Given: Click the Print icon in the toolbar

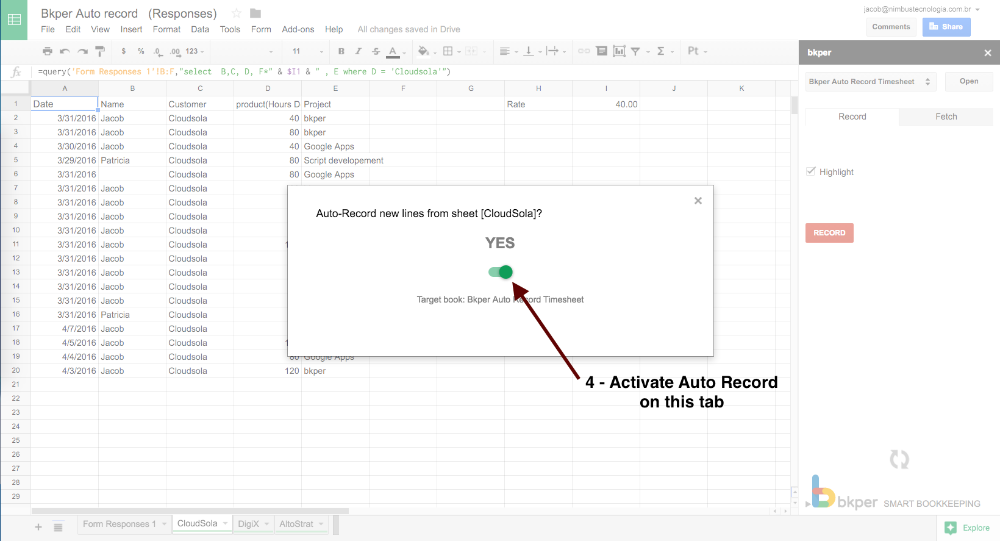Looking at the screenshot, I should point(47,51).
